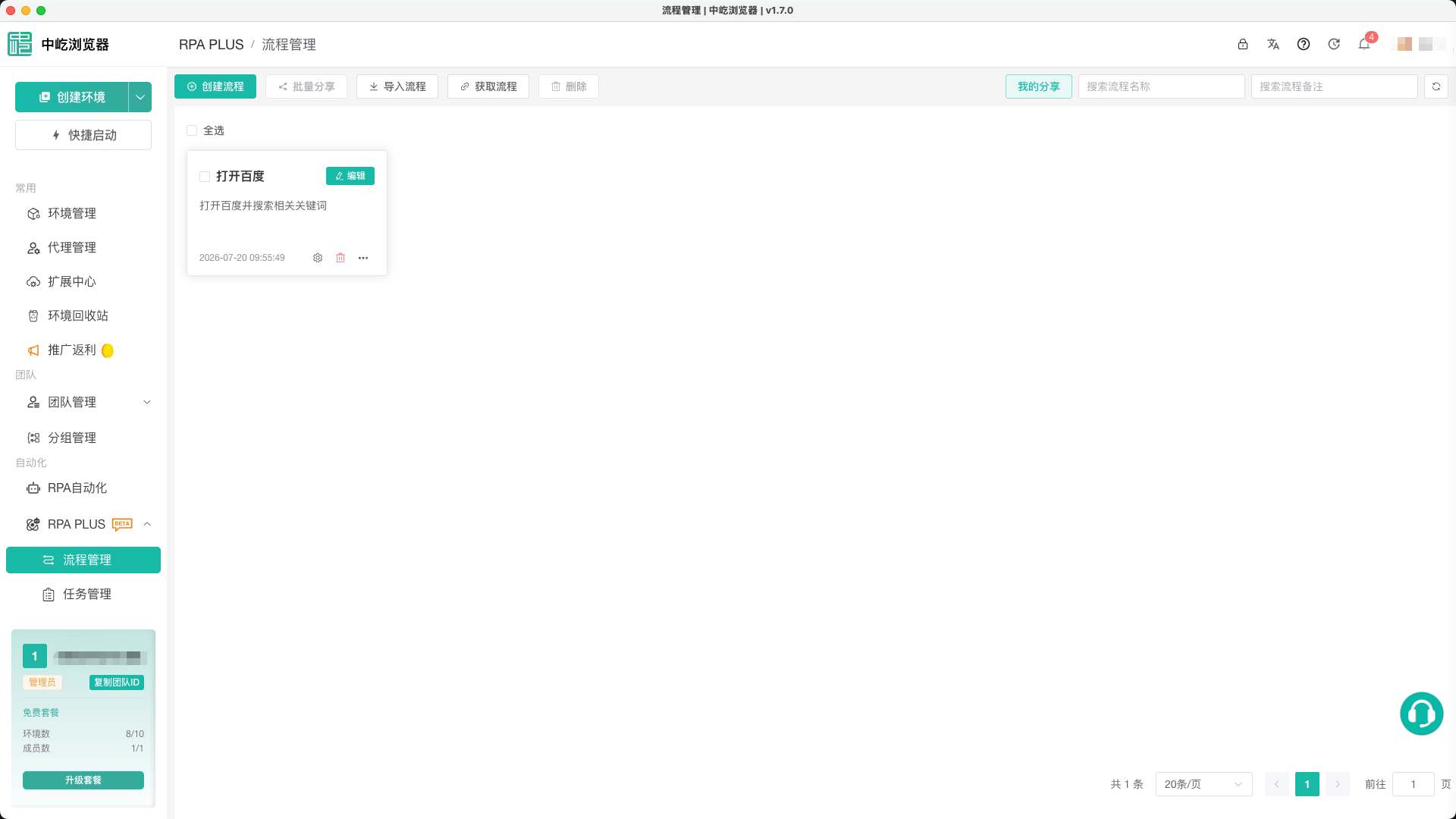
Task: Click the 创建流程 button
Action: tap(215, 86)
